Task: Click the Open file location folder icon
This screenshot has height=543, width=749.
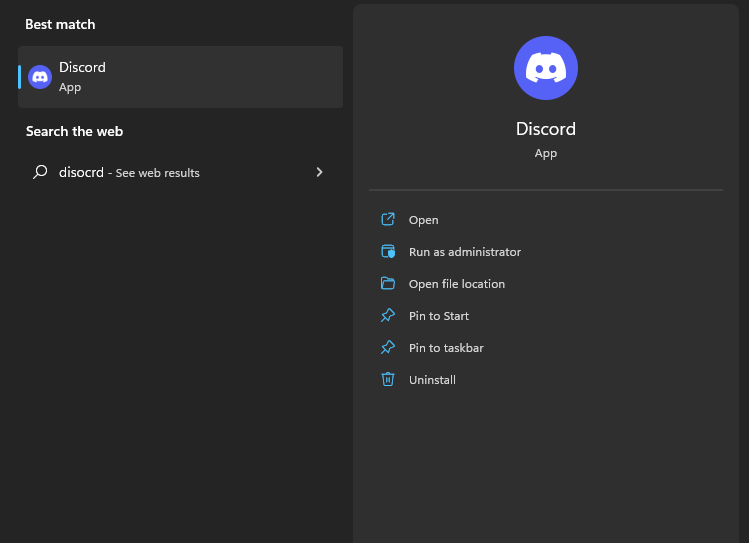Action: pyautogui.click(x=388, y=283)
